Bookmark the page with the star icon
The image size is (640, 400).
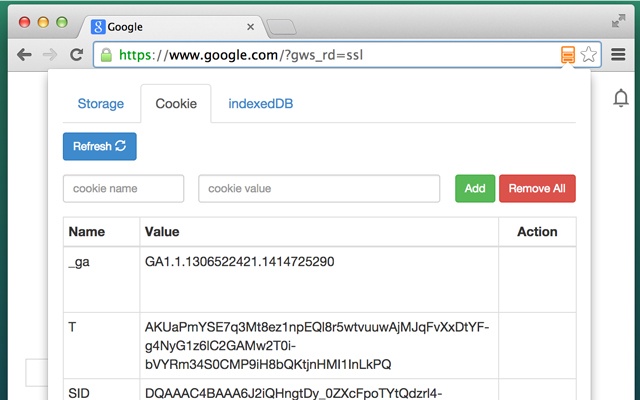(x=588, y=54)
